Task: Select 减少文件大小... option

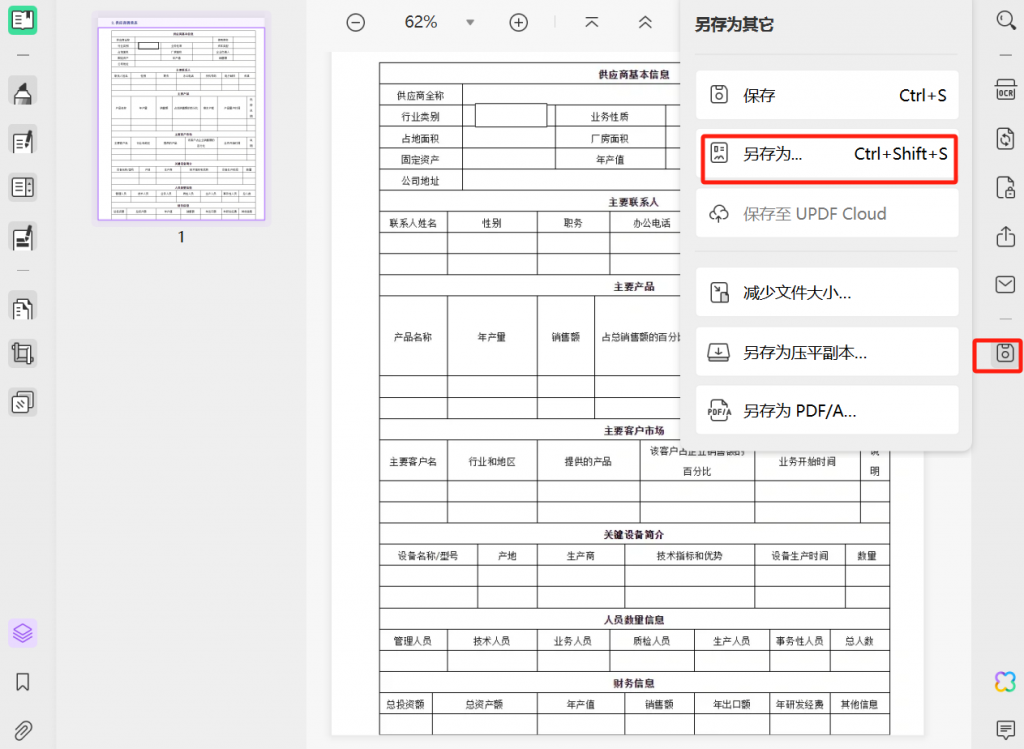Action: (x=827, y=293)
